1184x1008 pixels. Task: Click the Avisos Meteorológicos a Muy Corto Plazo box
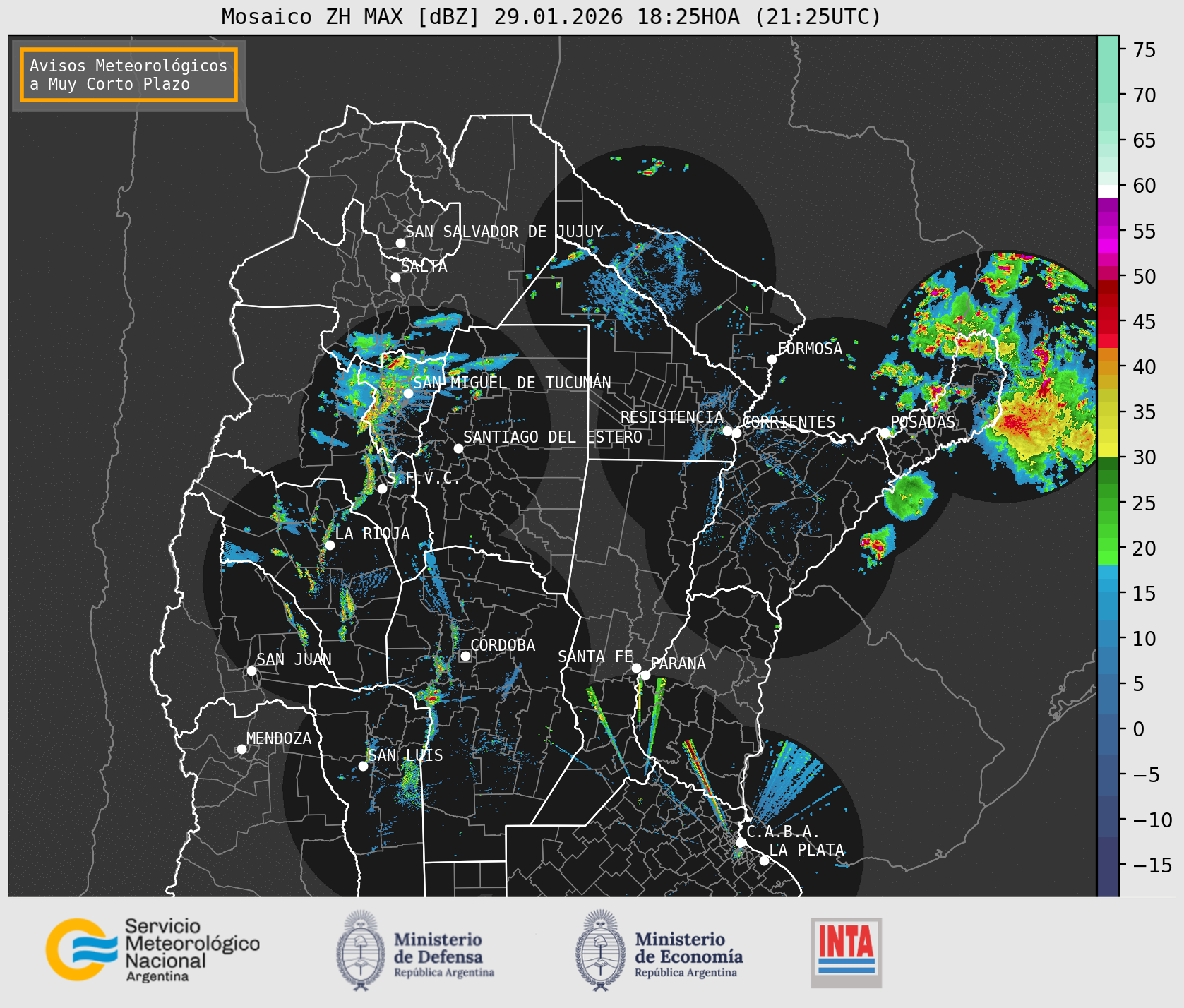coord(128,75)
